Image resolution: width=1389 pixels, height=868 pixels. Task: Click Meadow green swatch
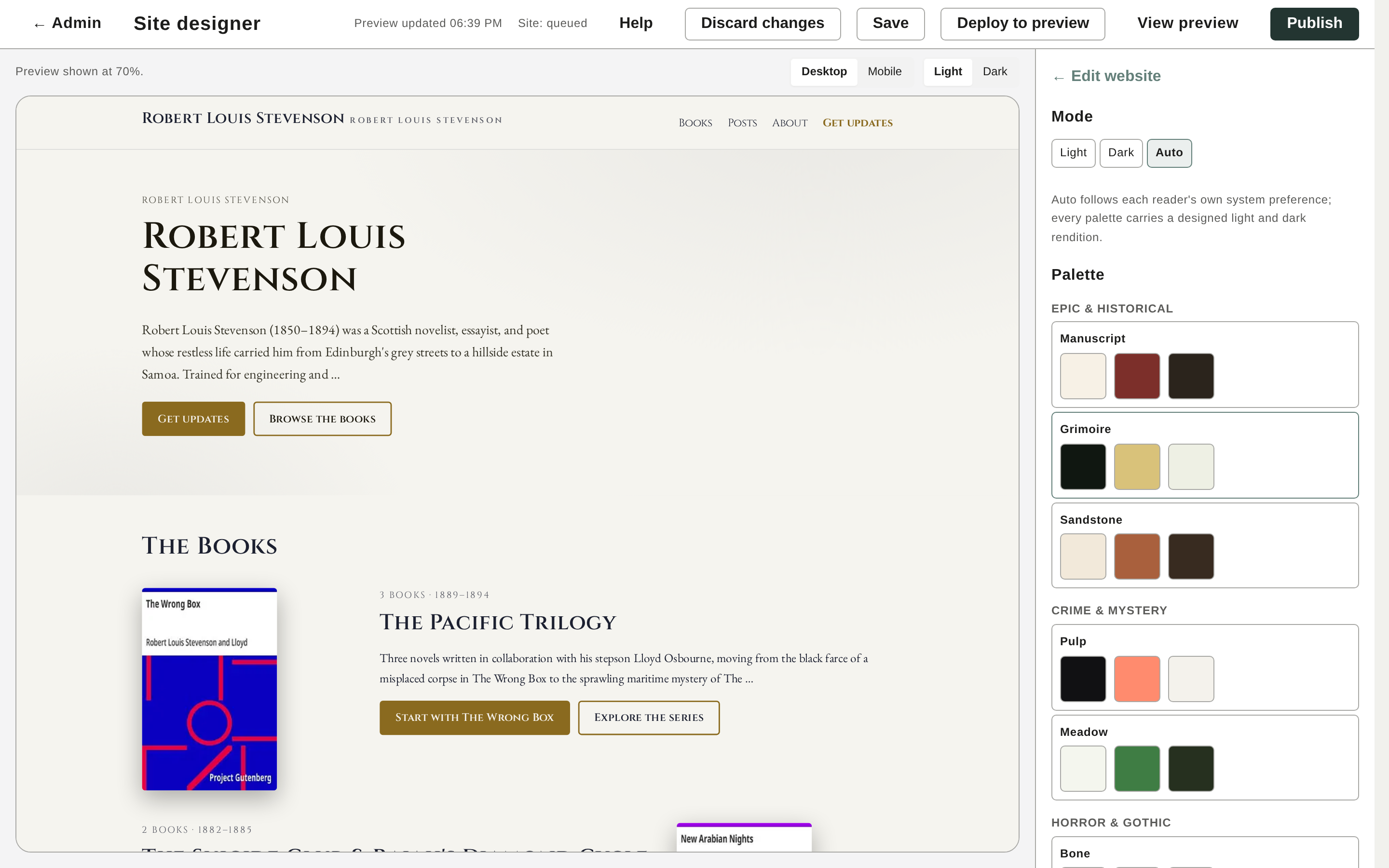[x=1136, y=769]
